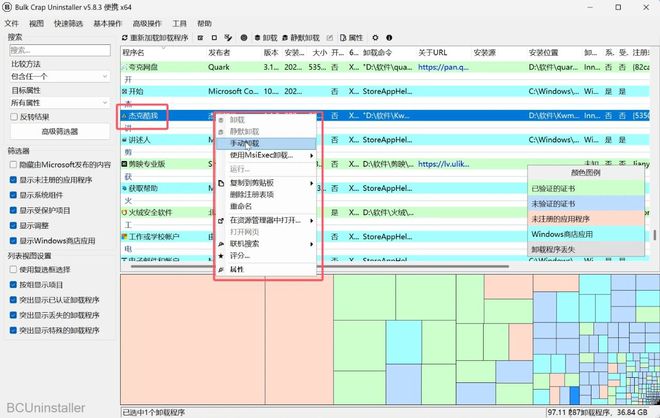Click 已验证的证书 green legend swatch
This screenshot has height=418, width=660.
[x=585, y=189]
